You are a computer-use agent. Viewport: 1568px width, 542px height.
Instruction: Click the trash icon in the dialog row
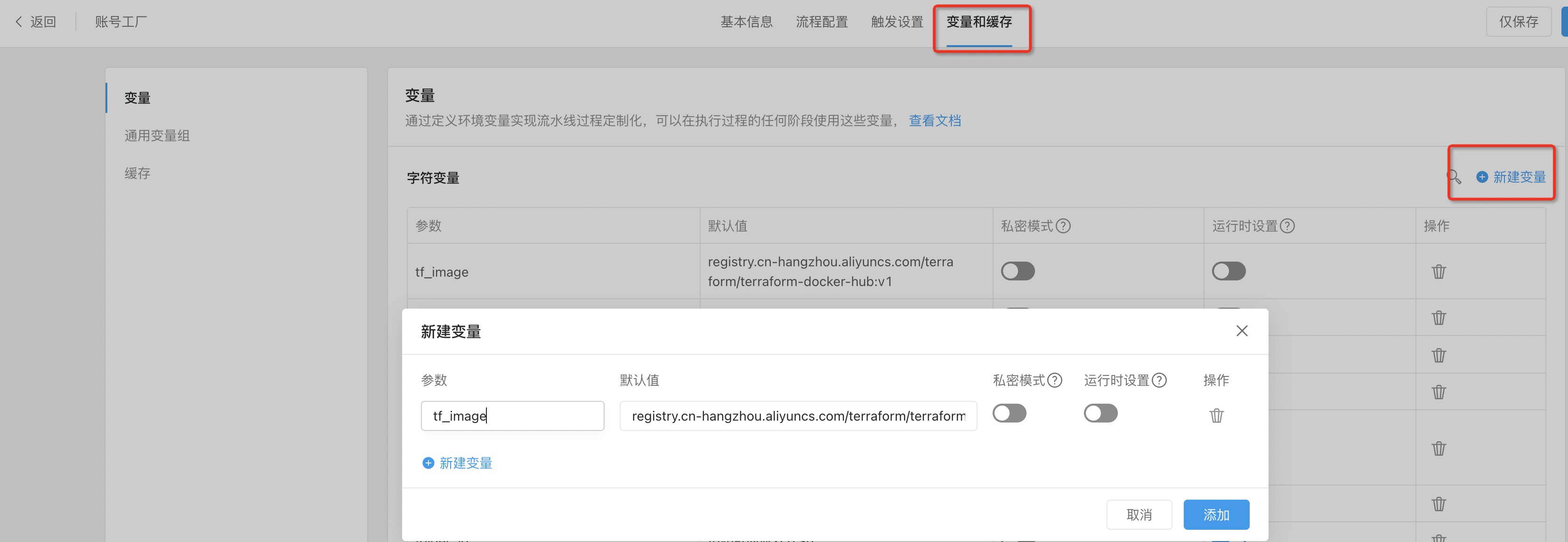[x=1216, y=415]
